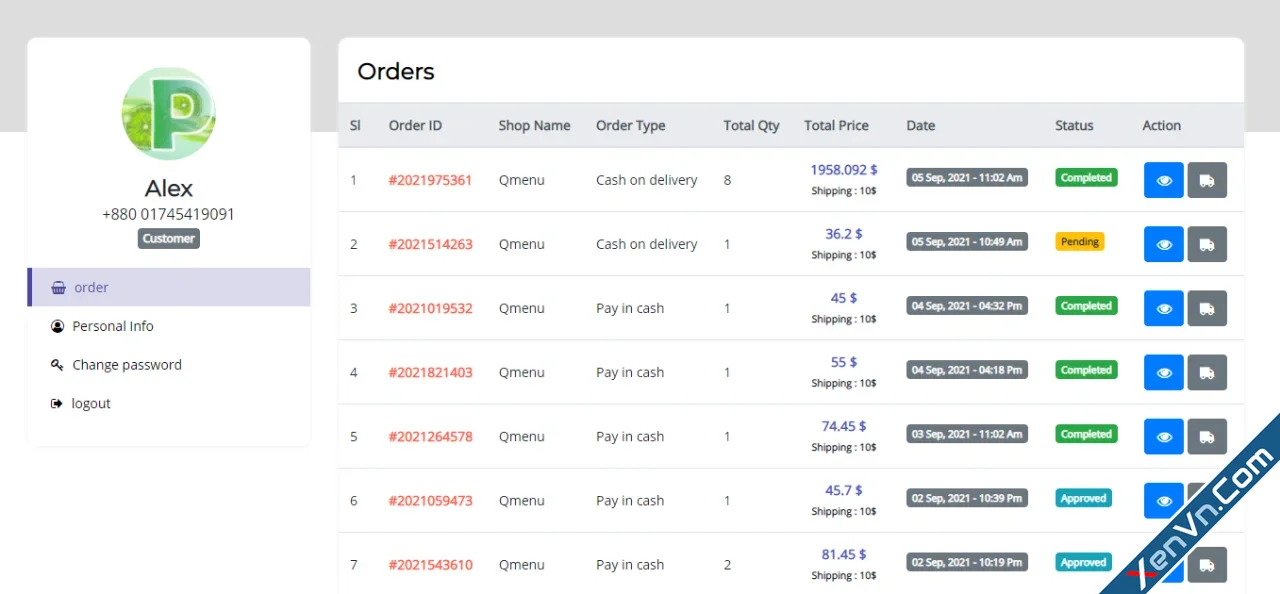Viewport: 1280px width, 594px height.
Task: Click Pay in cash in order #2021821403 row
Action: coord(630,372)
